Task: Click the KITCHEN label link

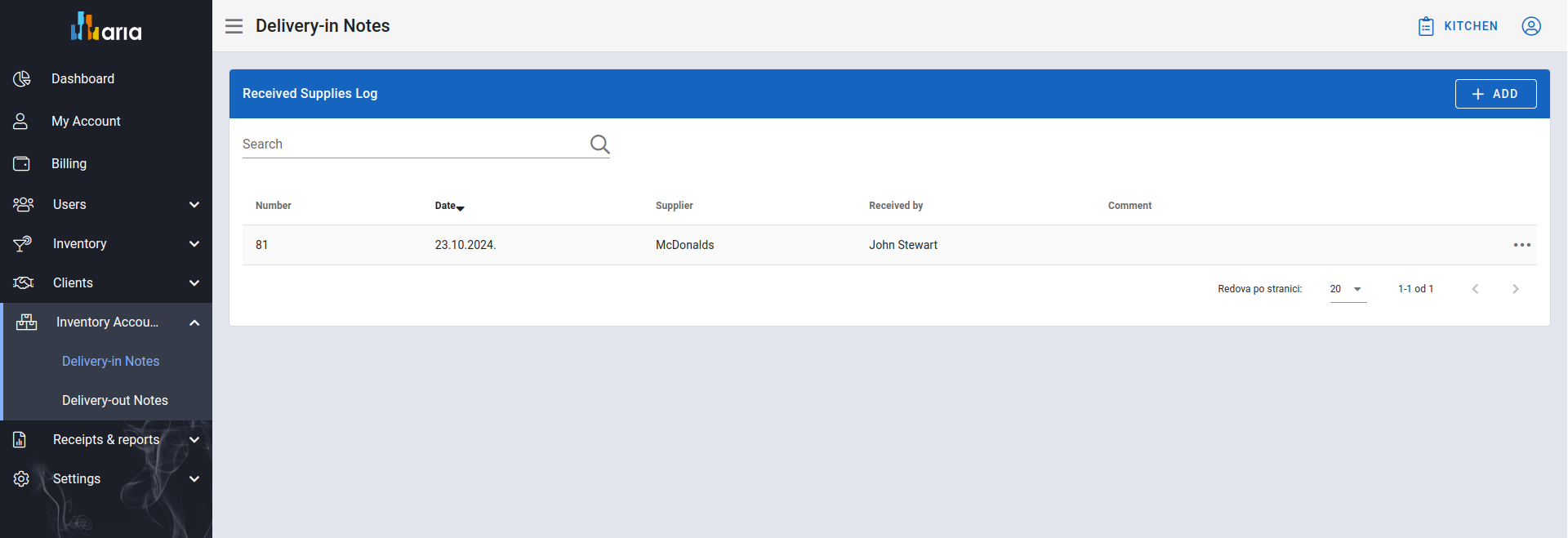Action: tap(1471, 26)
